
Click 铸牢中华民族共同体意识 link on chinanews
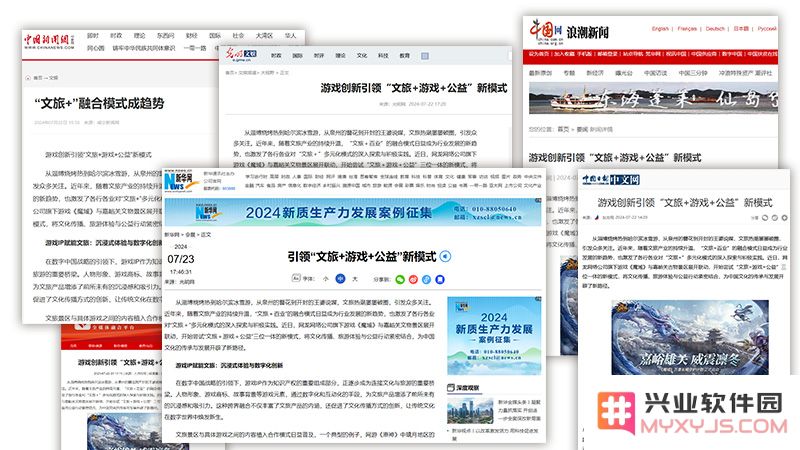click(x=144, y=48)
